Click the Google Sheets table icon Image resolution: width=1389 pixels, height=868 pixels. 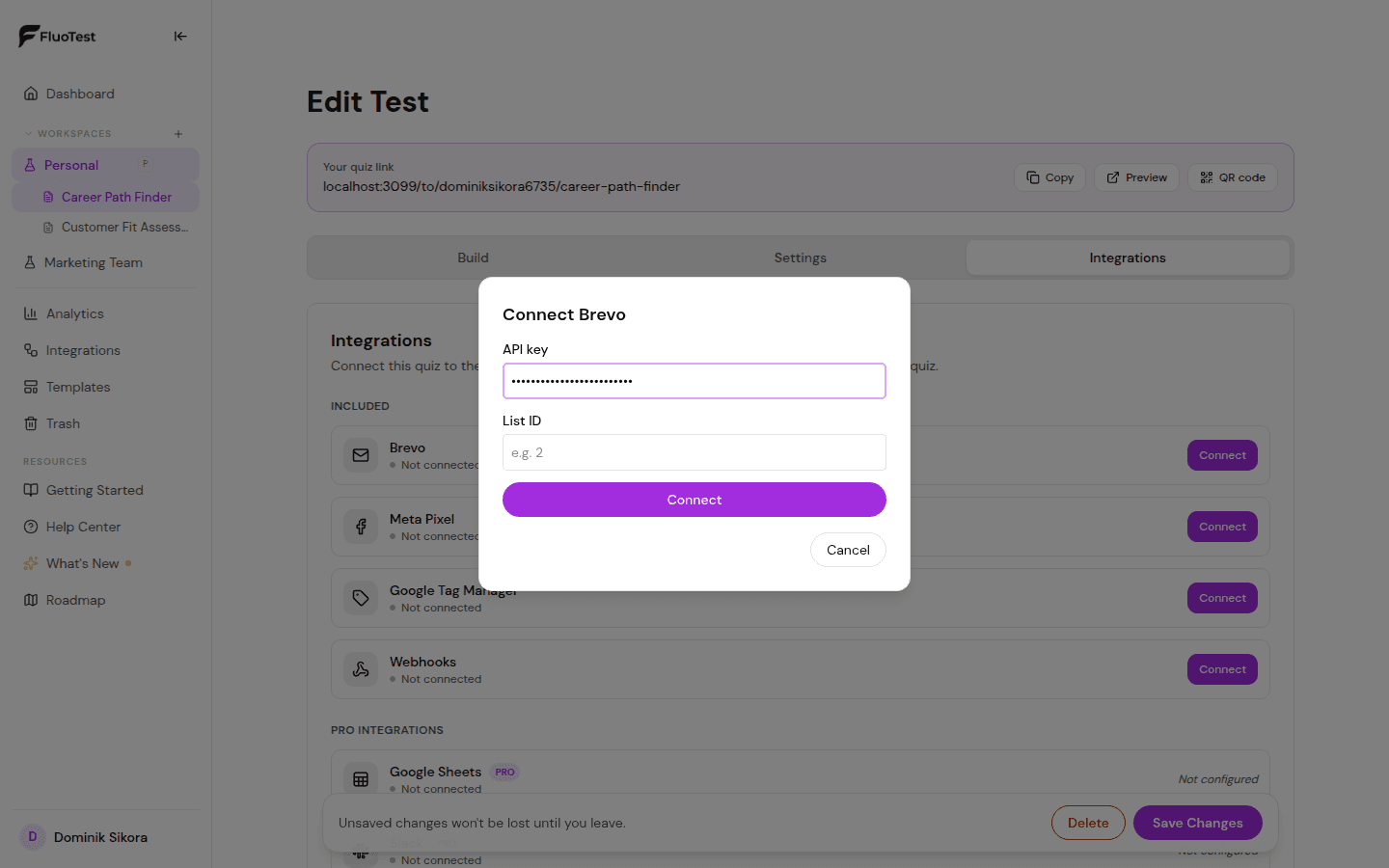point(361,779)
